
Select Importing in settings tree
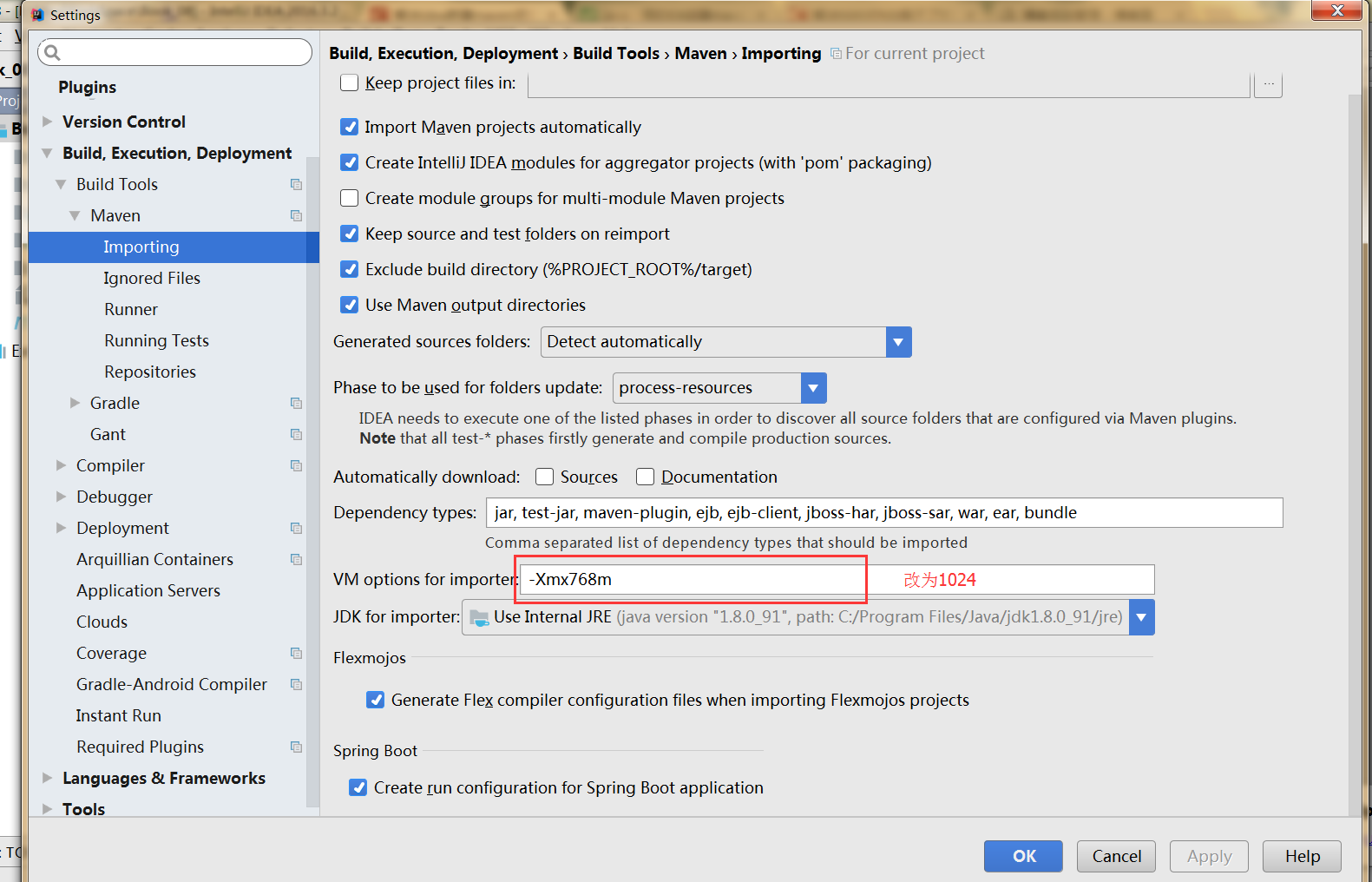(174, 247)
